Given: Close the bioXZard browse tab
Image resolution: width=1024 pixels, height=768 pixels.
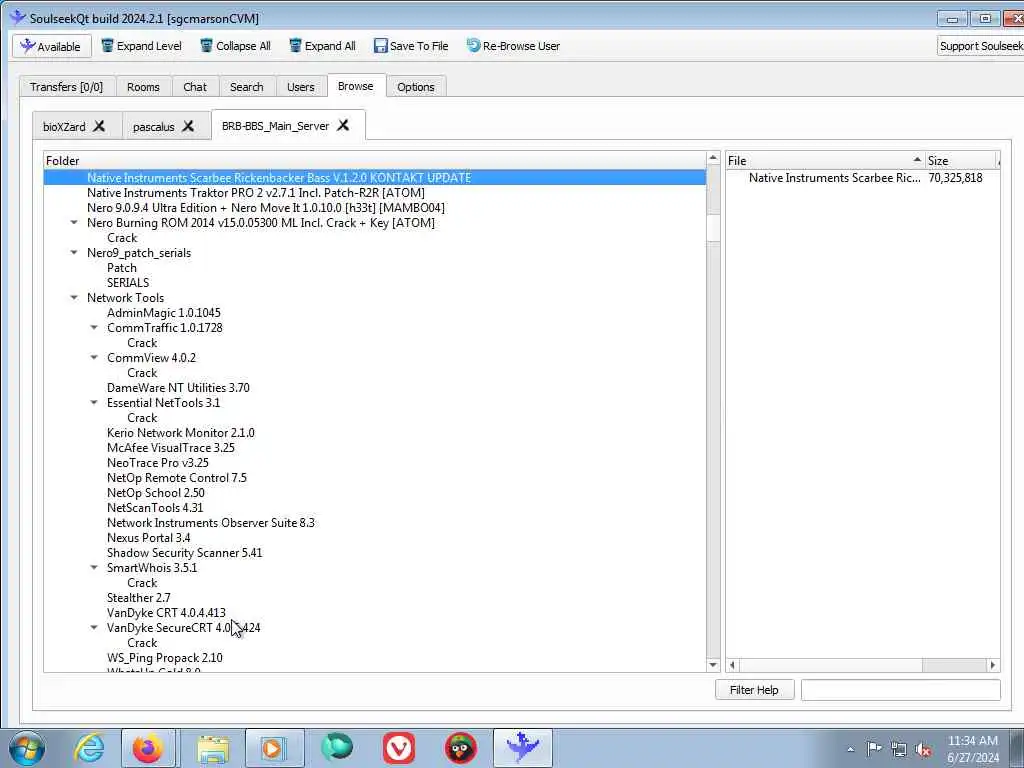Looking at the screenshot, I should pos(99,126).
